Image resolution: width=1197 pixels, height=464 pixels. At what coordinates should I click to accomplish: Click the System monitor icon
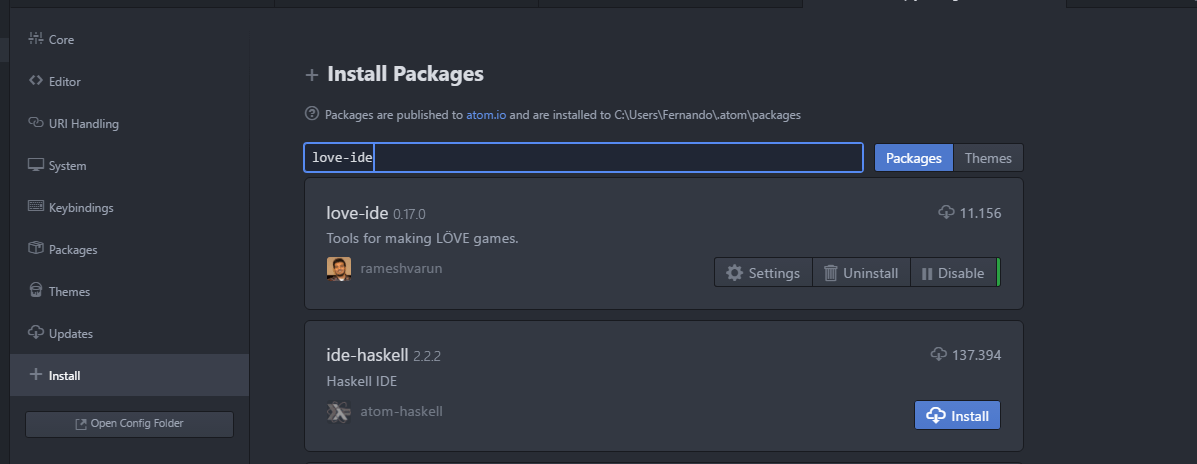coord(35,165)
